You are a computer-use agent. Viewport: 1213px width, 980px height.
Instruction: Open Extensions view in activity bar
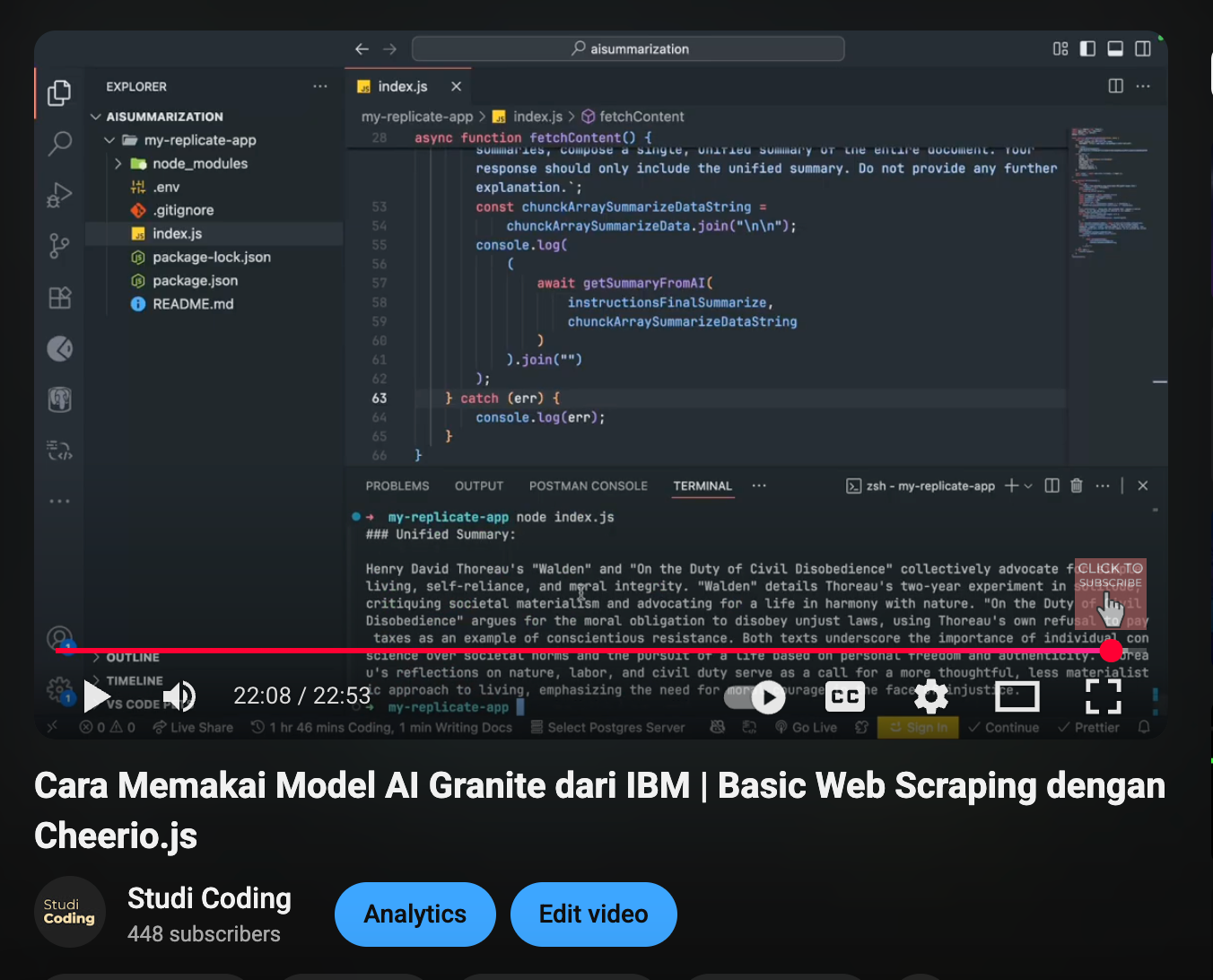coord(59,298)
